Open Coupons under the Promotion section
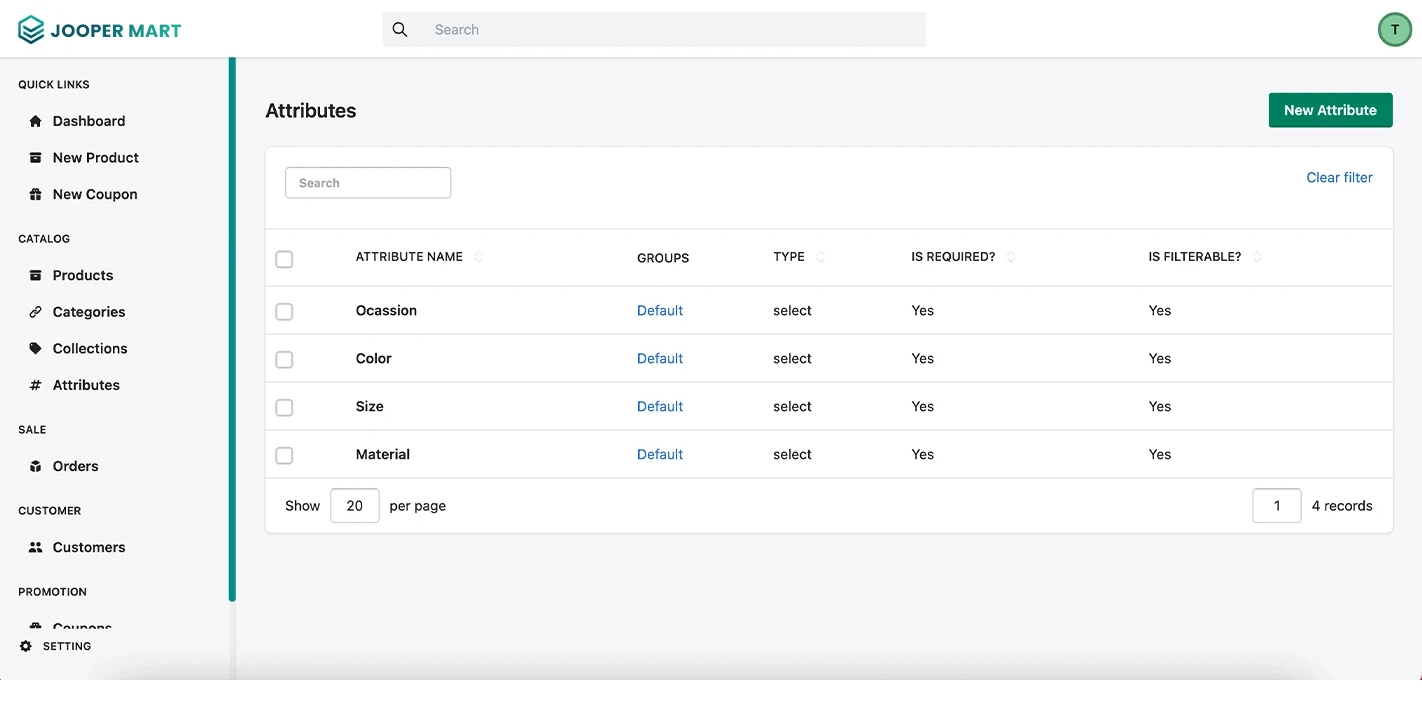 (80, 626)
